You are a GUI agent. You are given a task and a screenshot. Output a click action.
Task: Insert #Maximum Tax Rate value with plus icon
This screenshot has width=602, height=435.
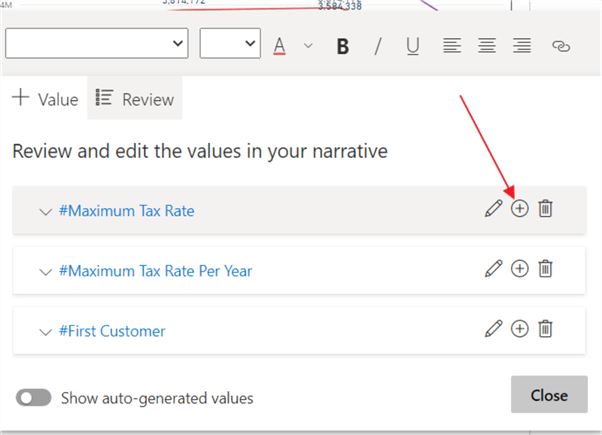[x=519, y=209]
